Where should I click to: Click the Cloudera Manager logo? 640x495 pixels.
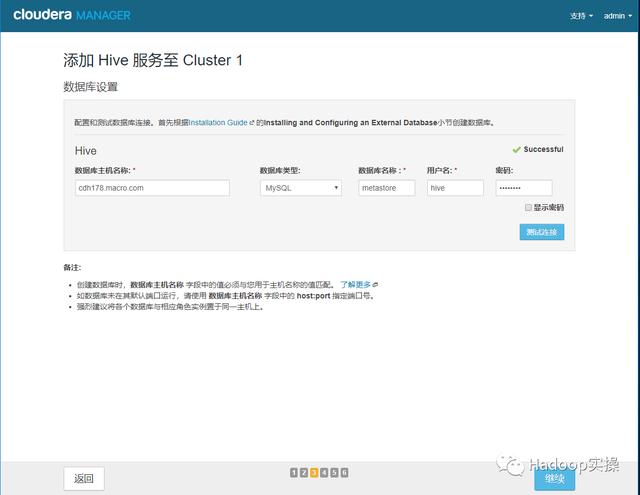click(72, 15)
